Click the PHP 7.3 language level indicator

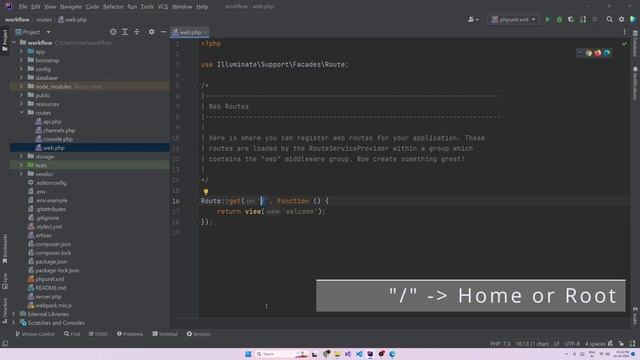point(500,344)
